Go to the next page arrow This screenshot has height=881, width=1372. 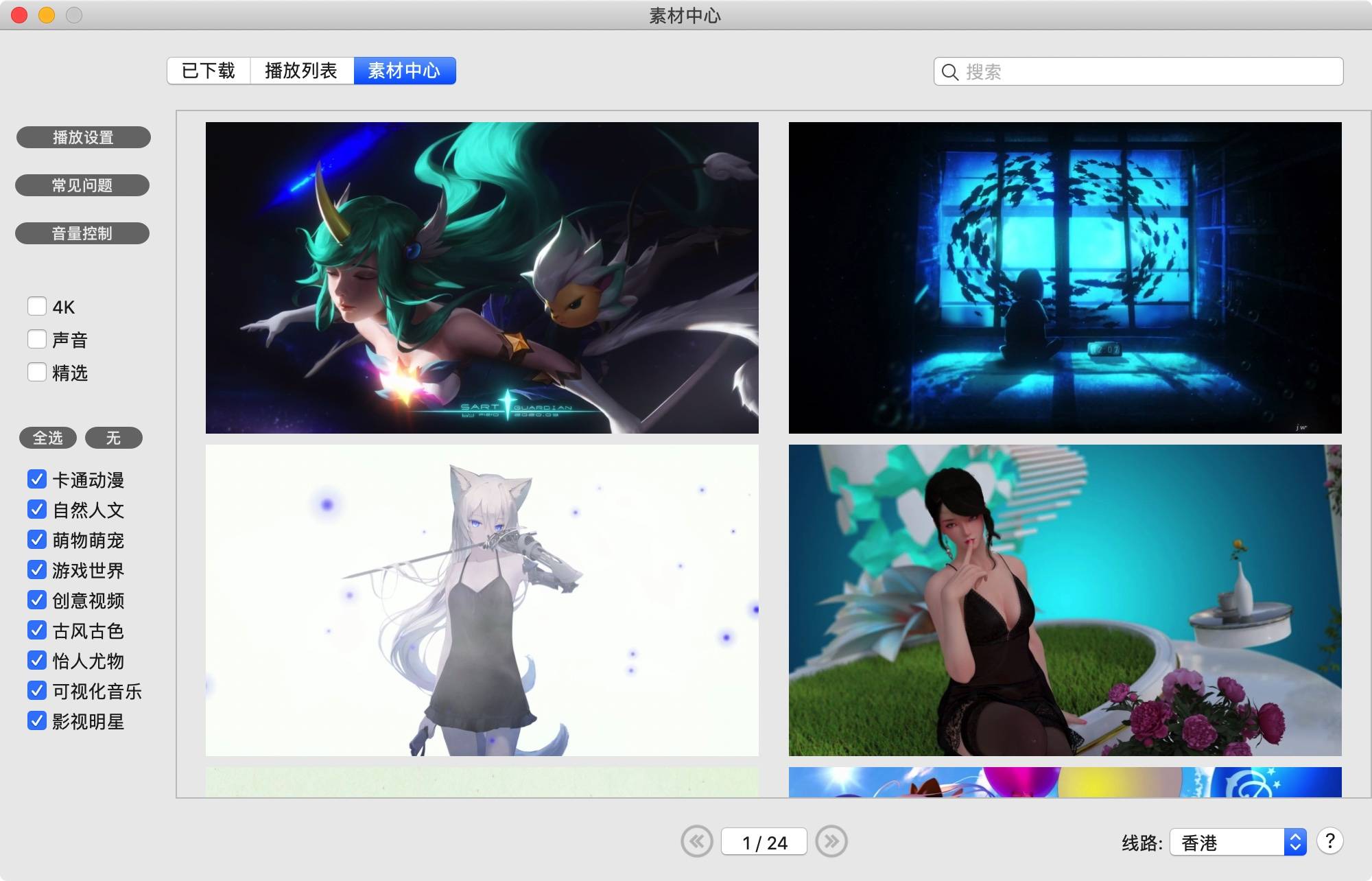click(831, 841)
